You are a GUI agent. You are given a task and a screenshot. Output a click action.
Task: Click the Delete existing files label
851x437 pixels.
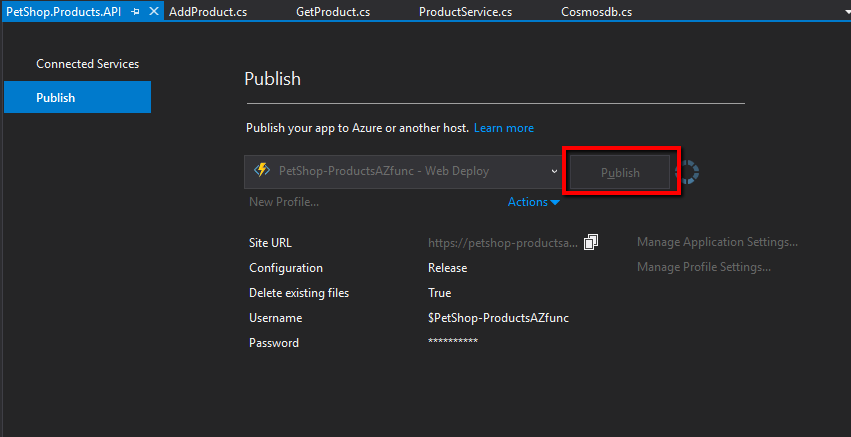pyautogui.click(x=299, y=293)
